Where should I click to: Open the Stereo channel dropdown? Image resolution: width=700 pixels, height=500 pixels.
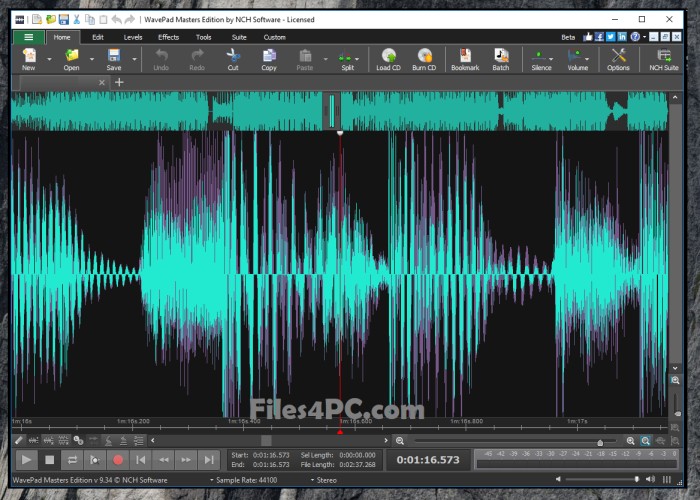pyautogui.click(x=323, y=480)
